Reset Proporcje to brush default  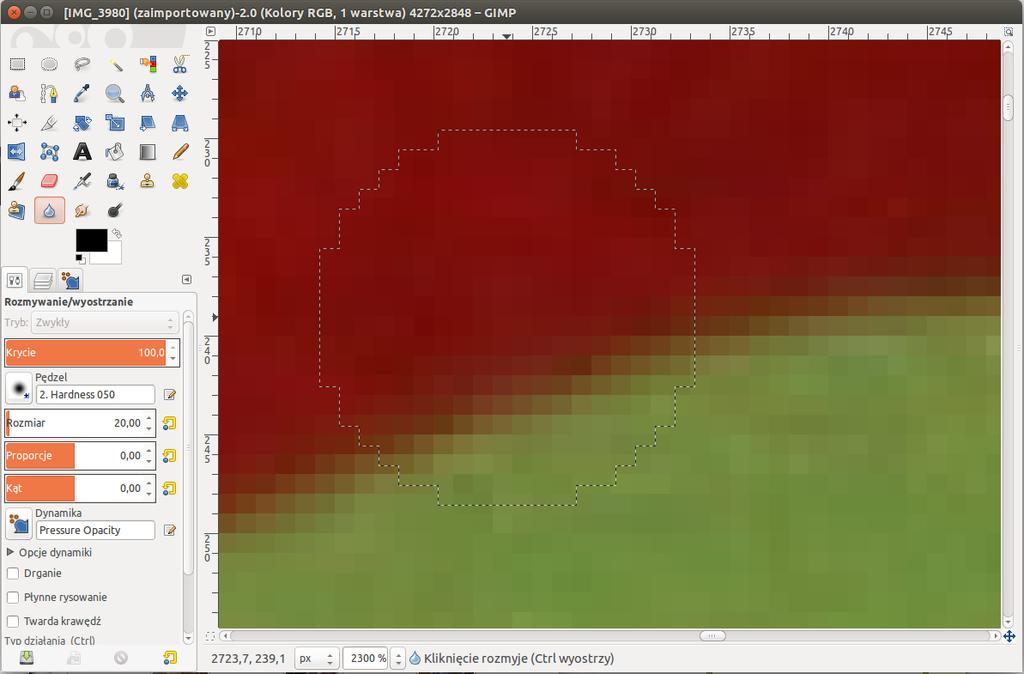point(169,456)
